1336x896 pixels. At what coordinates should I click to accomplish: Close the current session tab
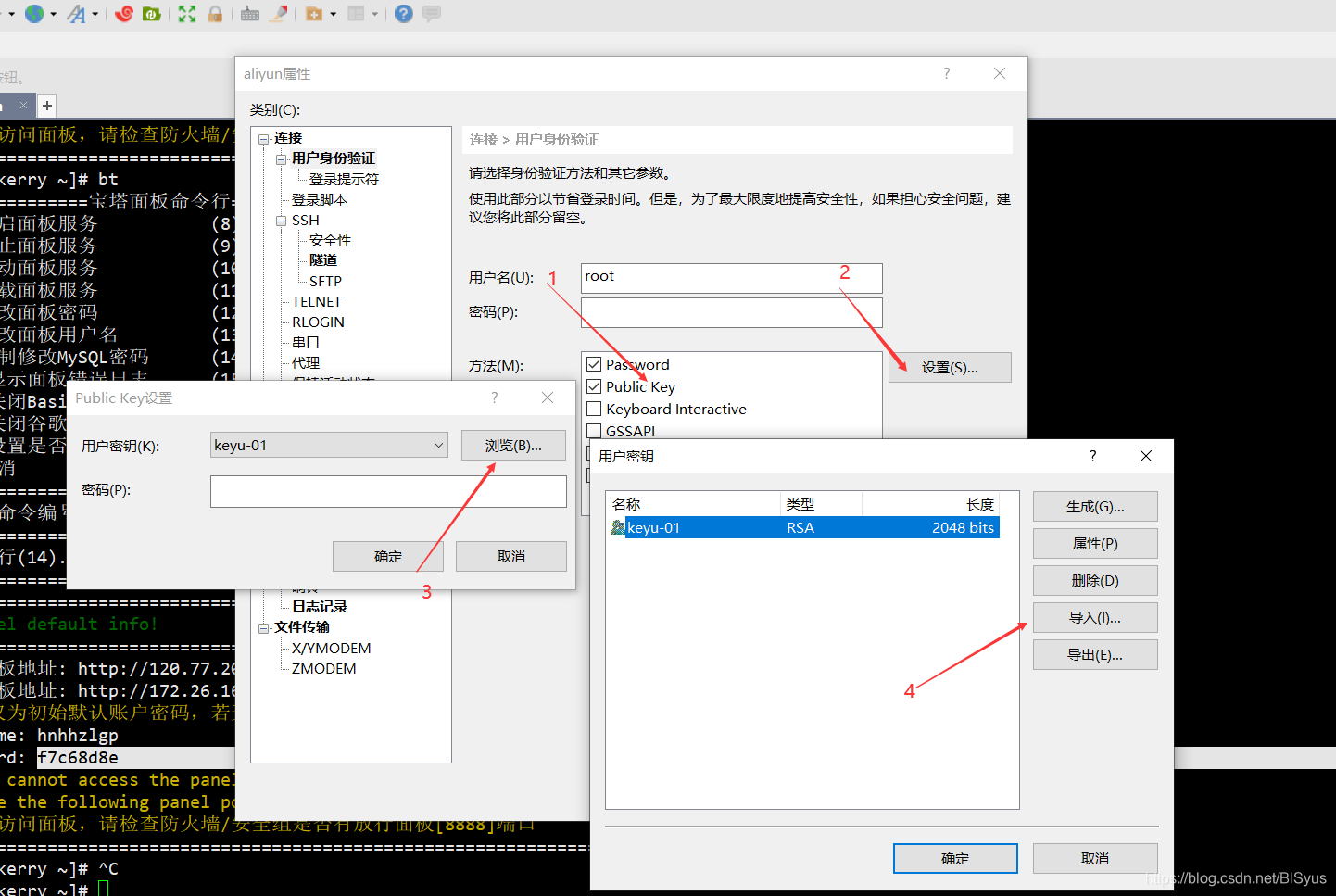[x=23, y=106]
